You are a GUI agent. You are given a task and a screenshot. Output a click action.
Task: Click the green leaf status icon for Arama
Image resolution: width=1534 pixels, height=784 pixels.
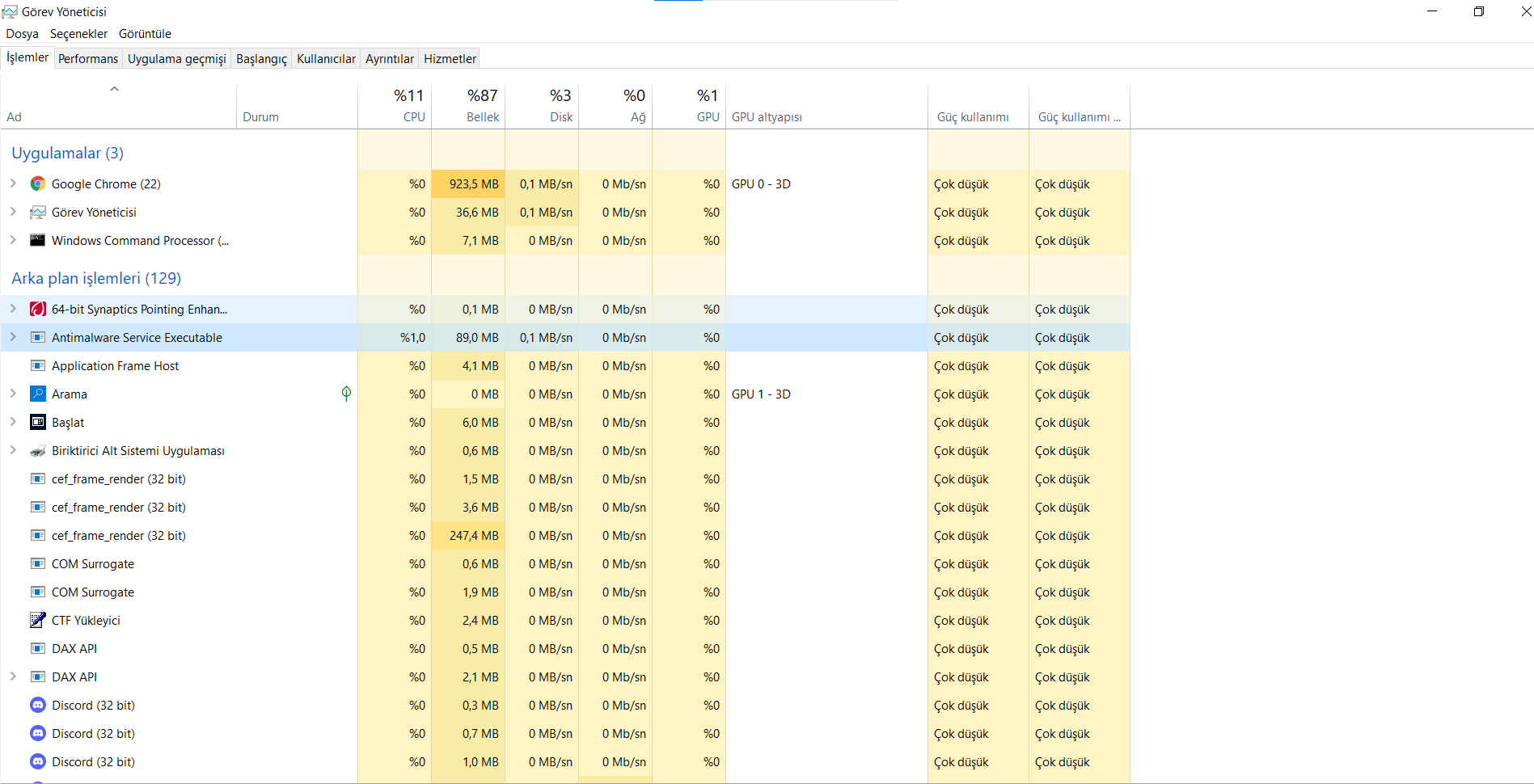click(346, 394)
